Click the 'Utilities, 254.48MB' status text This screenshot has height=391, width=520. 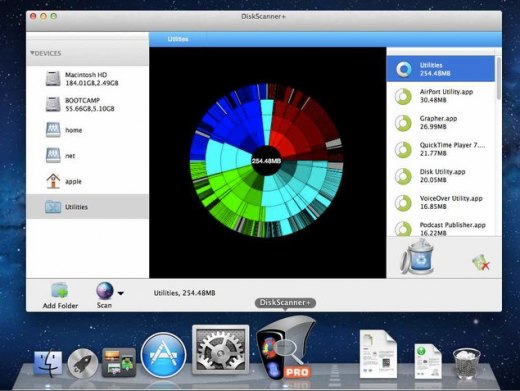click(x=184, y=293)
